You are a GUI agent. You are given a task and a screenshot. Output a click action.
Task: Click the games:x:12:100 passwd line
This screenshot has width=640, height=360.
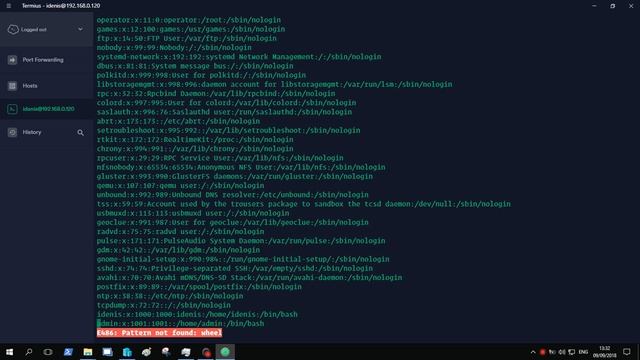click(191, 29)
